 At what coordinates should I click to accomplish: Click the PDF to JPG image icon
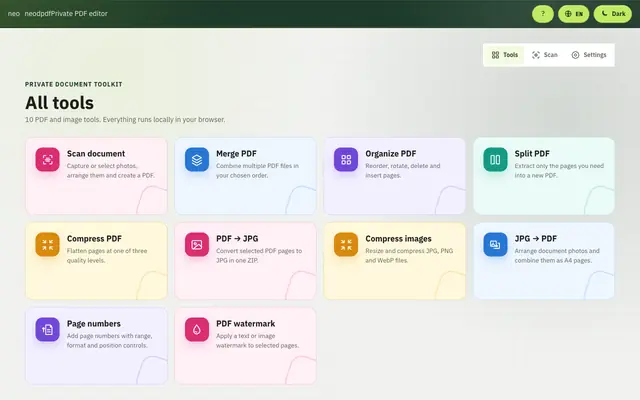[197, 244]
